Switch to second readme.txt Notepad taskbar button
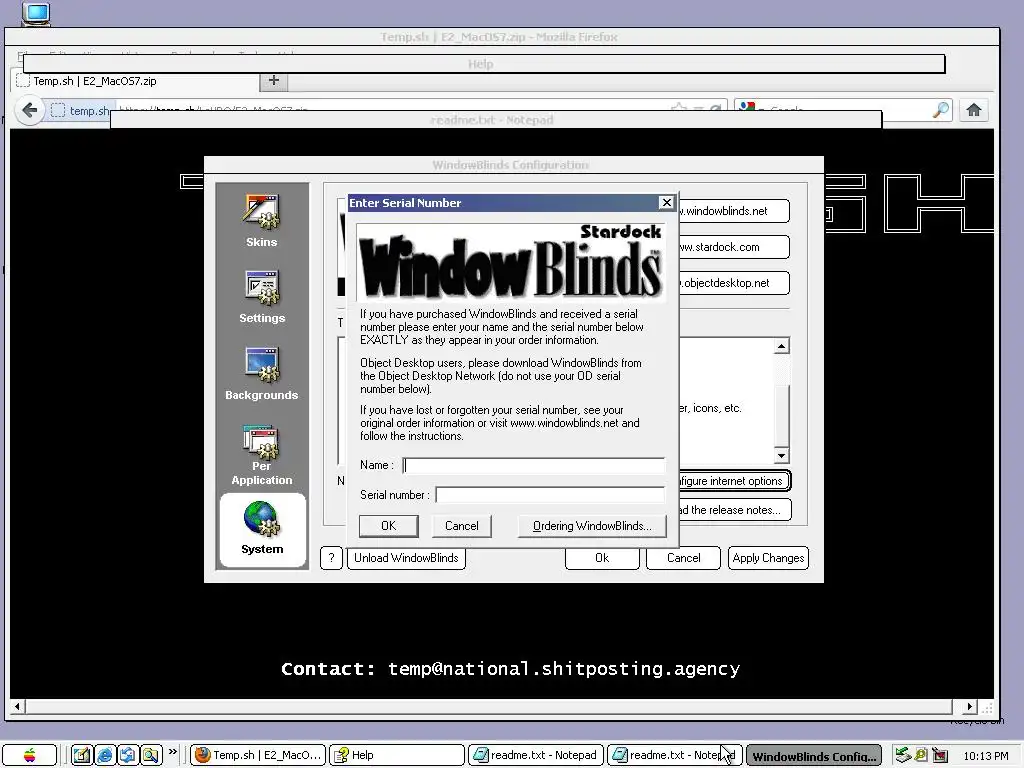The height and width of the screenshot is (768, 1024). [x=675, y=755]
